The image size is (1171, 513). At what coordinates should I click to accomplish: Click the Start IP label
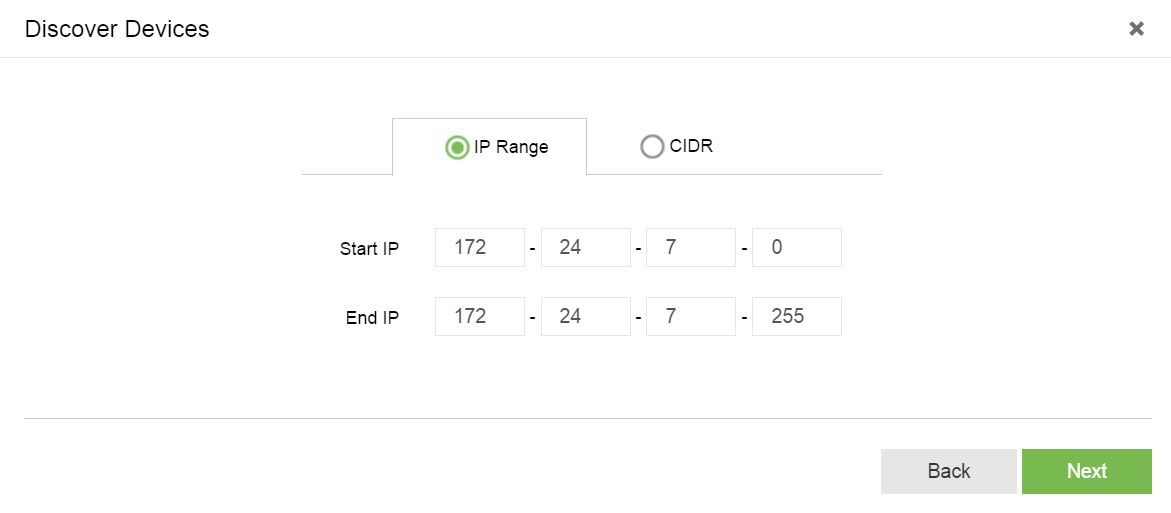pos(369,249)
